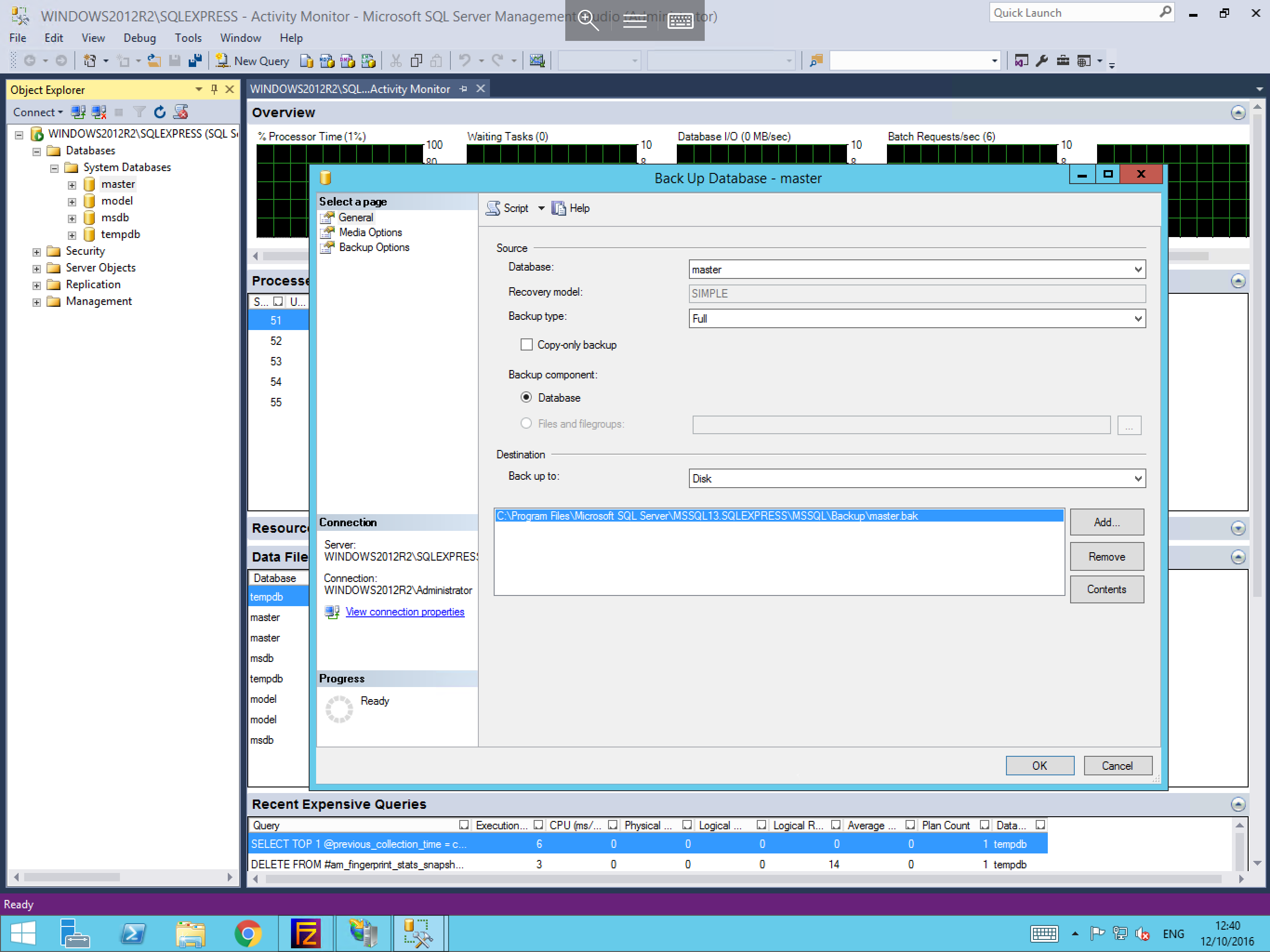
Task: Expand the Security folder node
Action: click(x=37, y=252)
